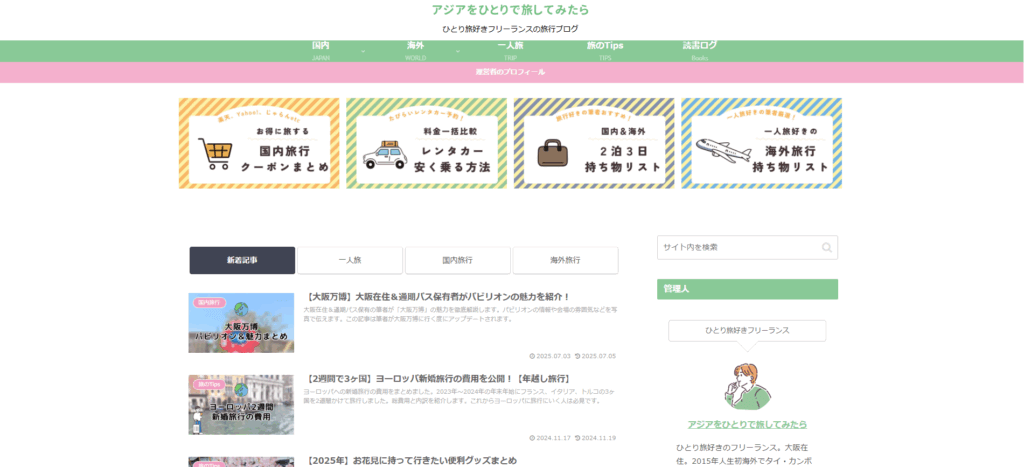The image size is (1024, 467).
Task: Open the shopping cart coupon banner
Action: (259, 143)
